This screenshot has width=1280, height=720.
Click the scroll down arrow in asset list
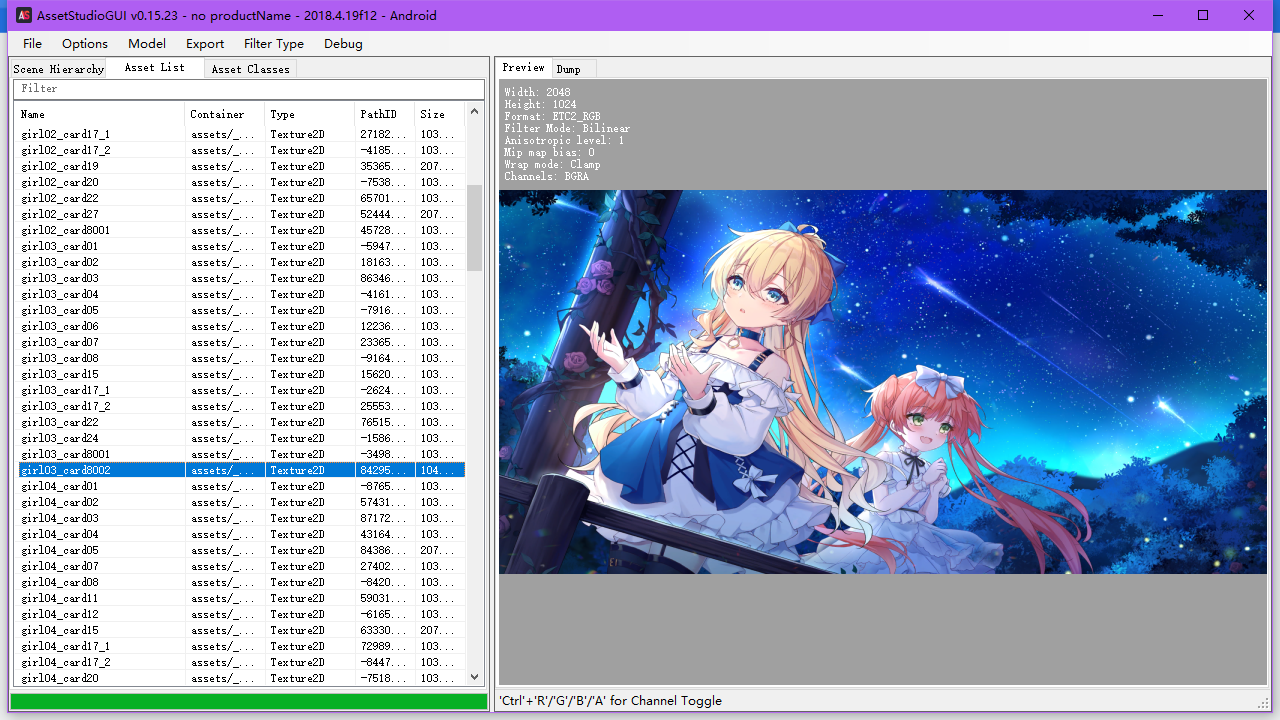tap(475, 677)
